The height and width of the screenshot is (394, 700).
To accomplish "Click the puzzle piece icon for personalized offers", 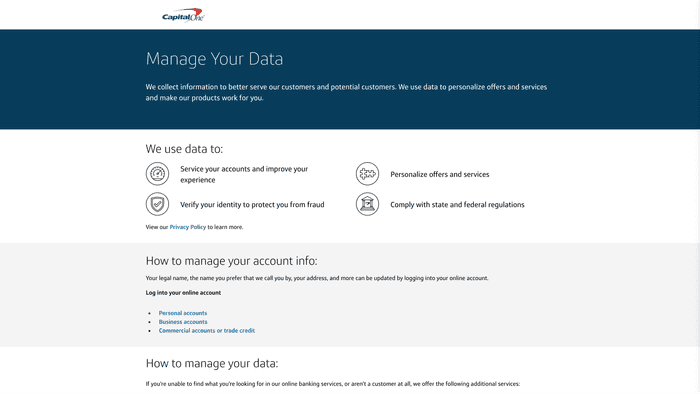I will [x=367, y=174].
